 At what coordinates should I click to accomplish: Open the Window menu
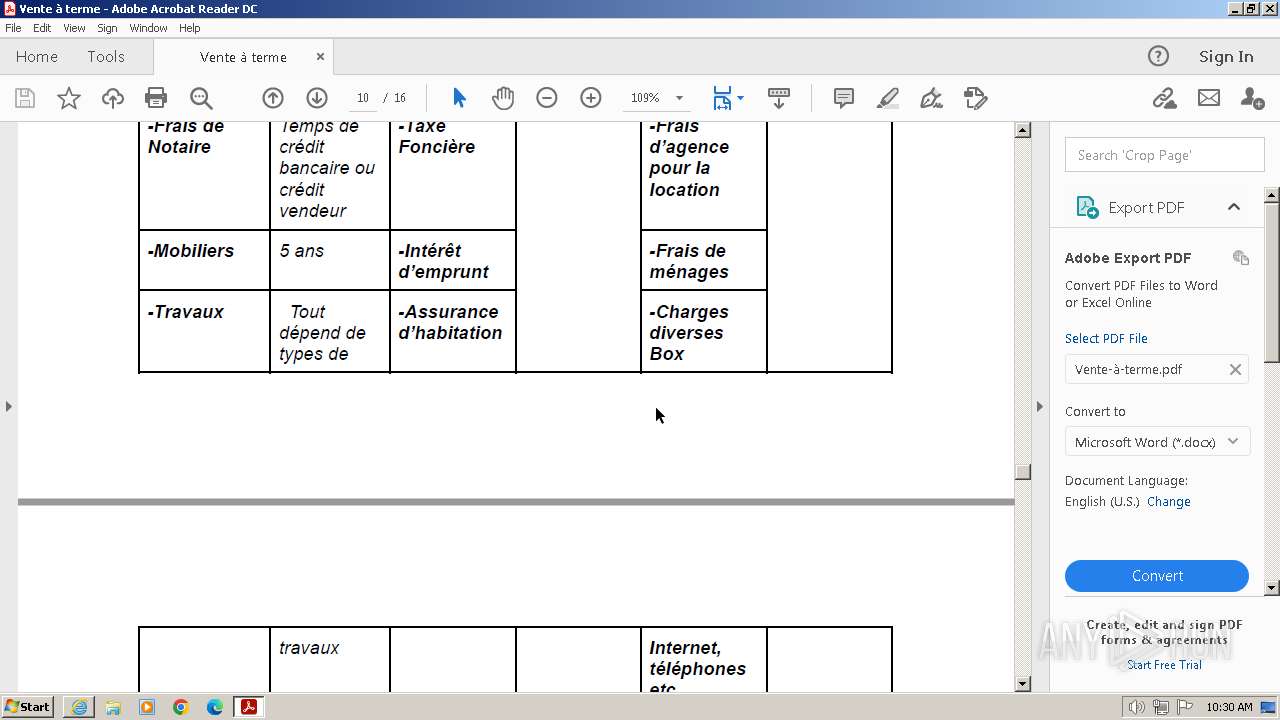148,28
